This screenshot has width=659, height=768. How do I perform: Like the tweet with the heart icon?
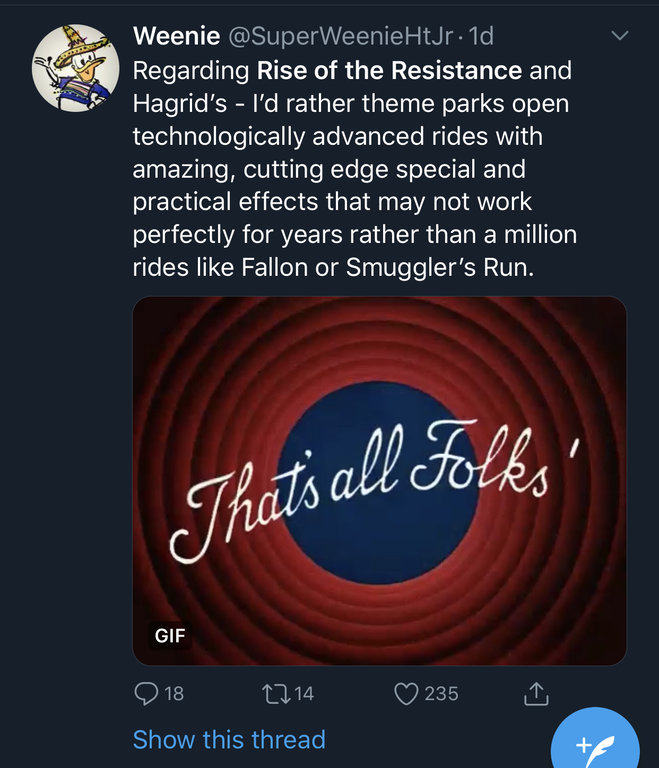405,692
